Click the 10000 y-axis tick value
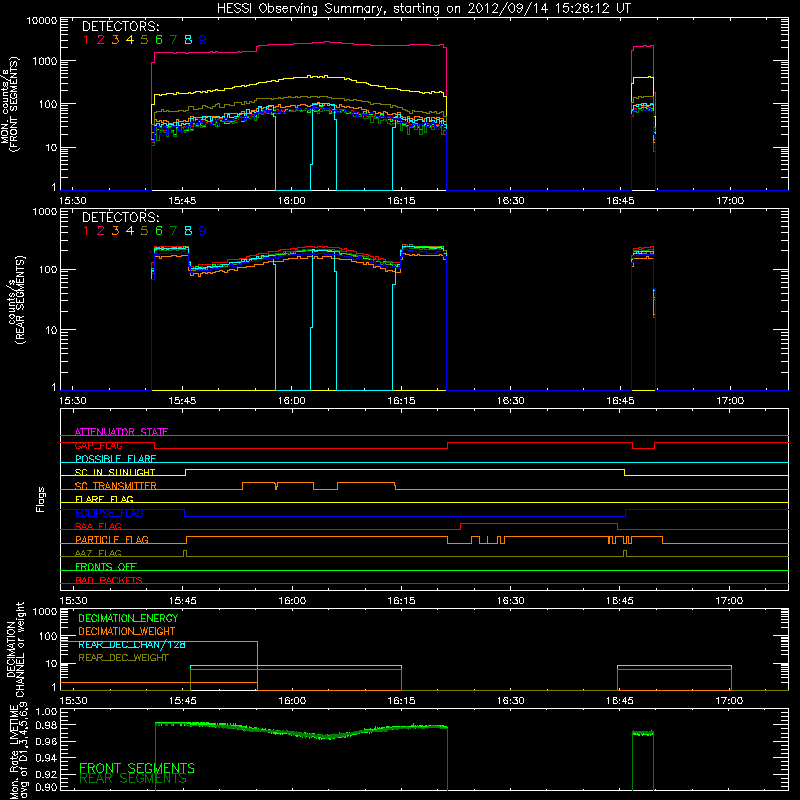 [x=42, y=21]
